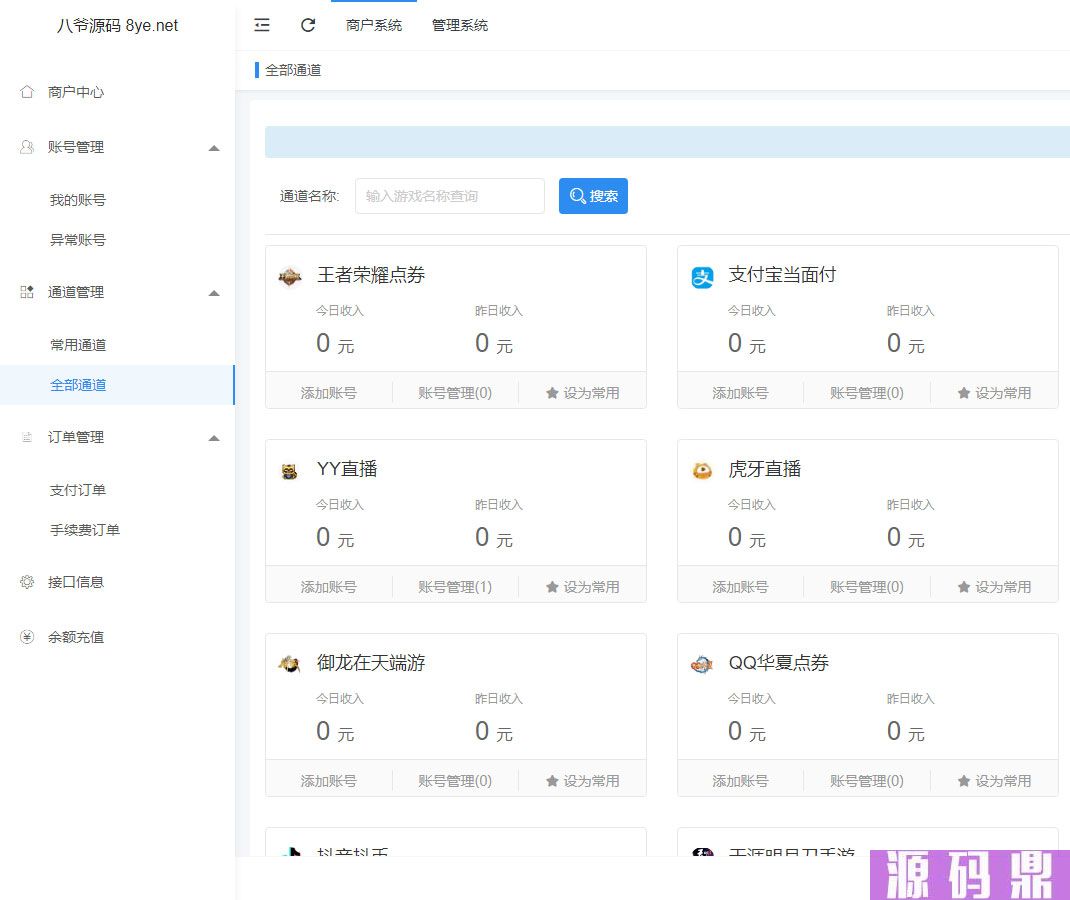This screenshot has height=900, width=1070.
Task: Set QQ华夏点券 as favorite channel
Action: tap(994, 781)
